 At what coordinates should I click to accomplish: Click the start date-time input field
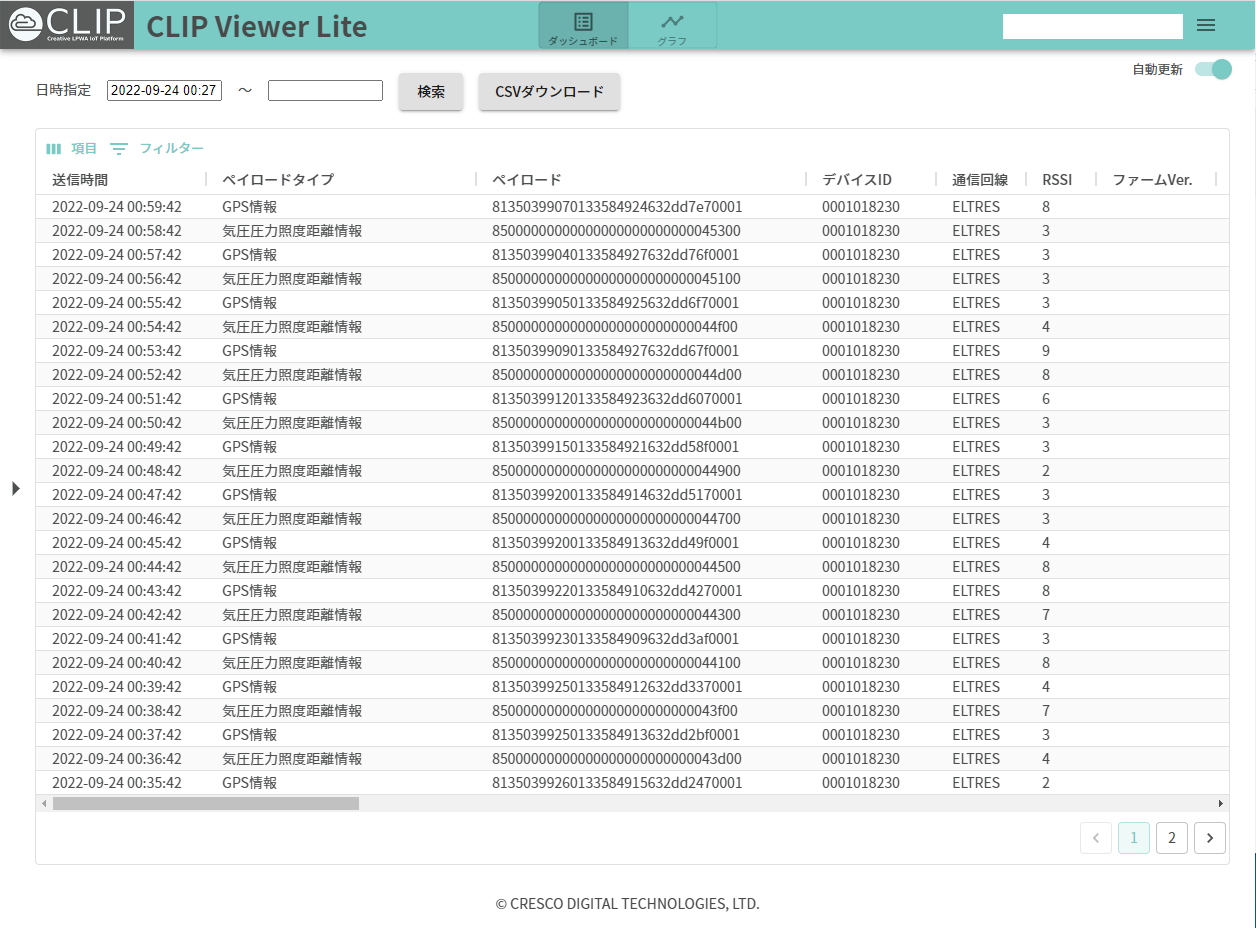tap(164, 90)
